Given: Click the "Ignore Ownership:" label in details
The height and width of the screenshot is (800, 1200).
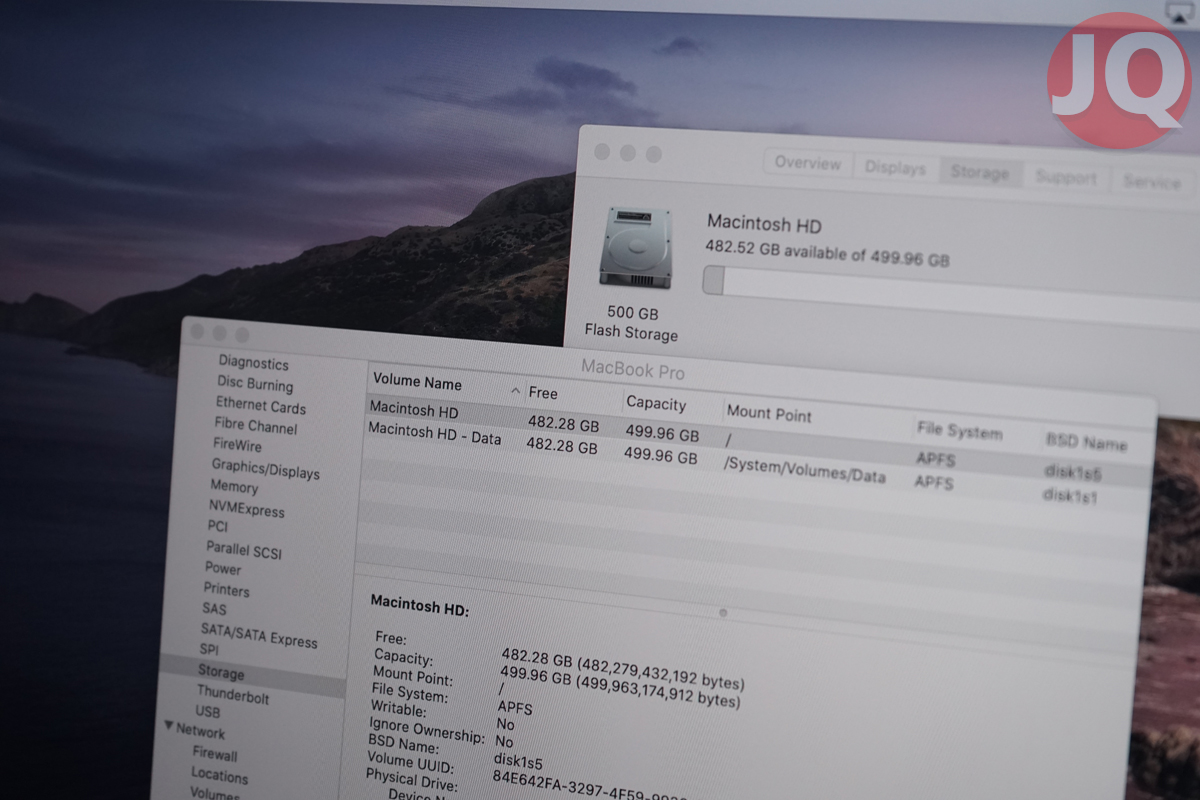Looking at the screenshot, I should 427,730.
